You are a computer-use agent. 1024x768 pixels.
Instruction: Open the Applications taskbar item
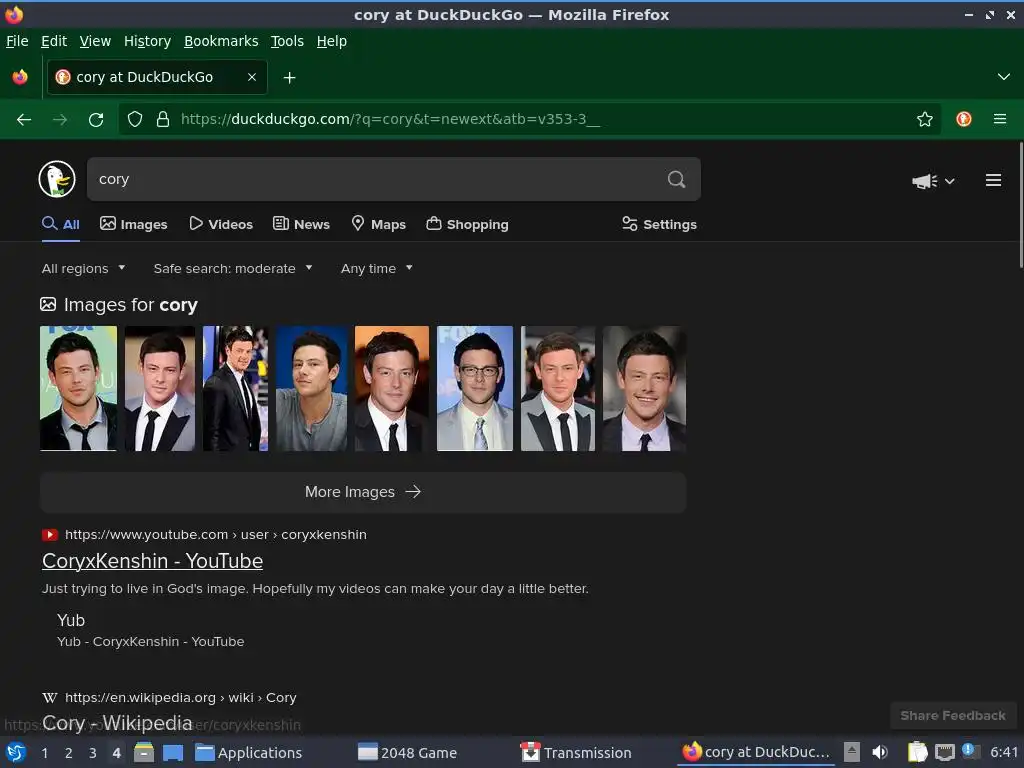tap(249, 753)
